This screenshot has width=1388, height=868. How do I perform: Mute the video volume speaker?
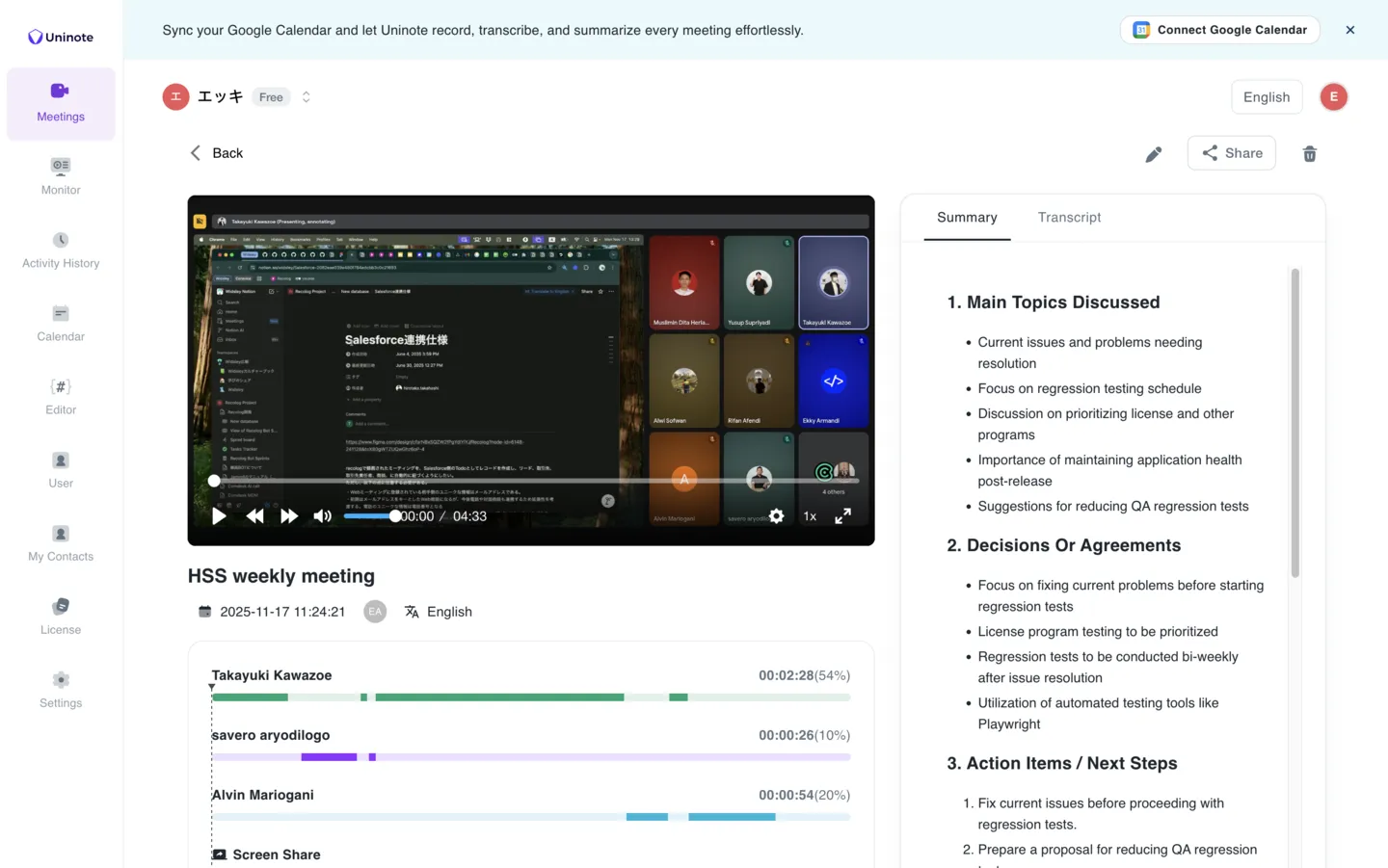pos(322,516)
